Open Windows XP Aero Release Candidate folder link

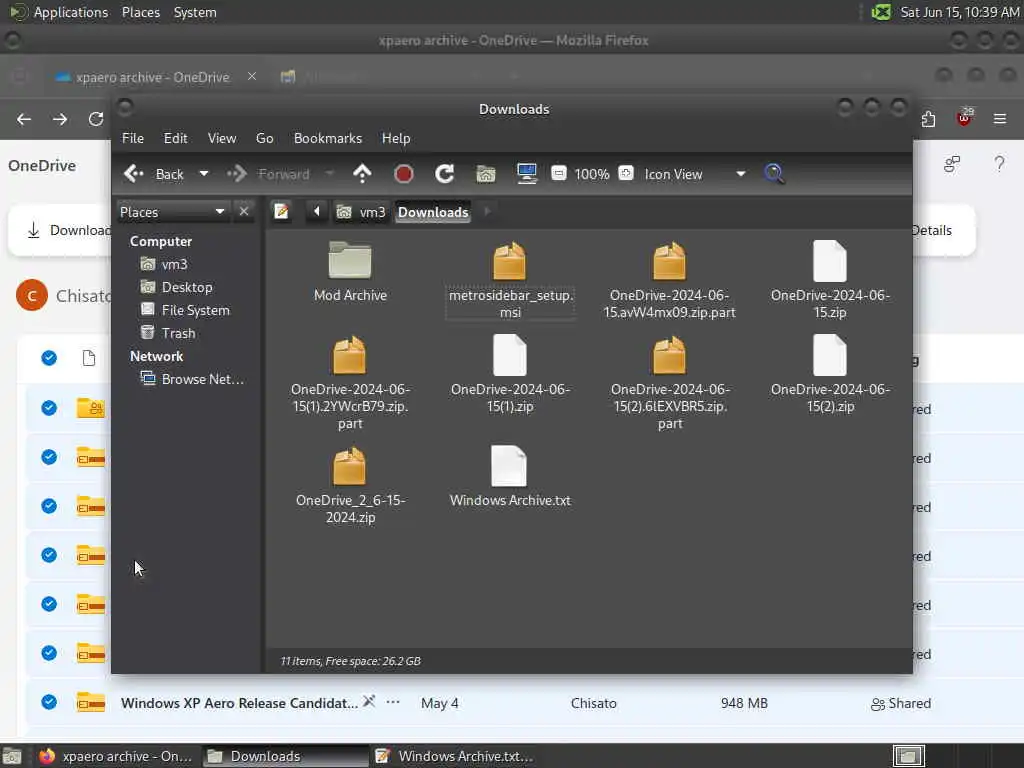point(239,703)
